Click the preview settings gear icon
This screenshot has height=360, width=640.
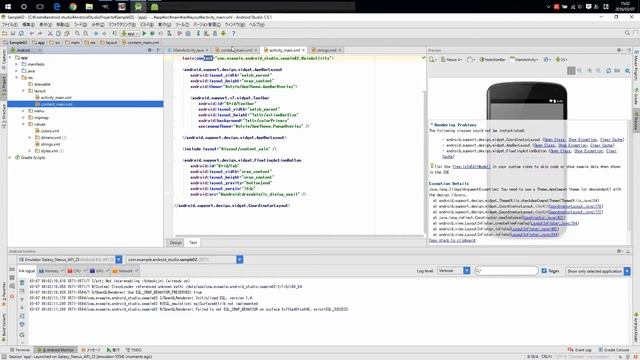pyautogui.click(x=628, y=71)
